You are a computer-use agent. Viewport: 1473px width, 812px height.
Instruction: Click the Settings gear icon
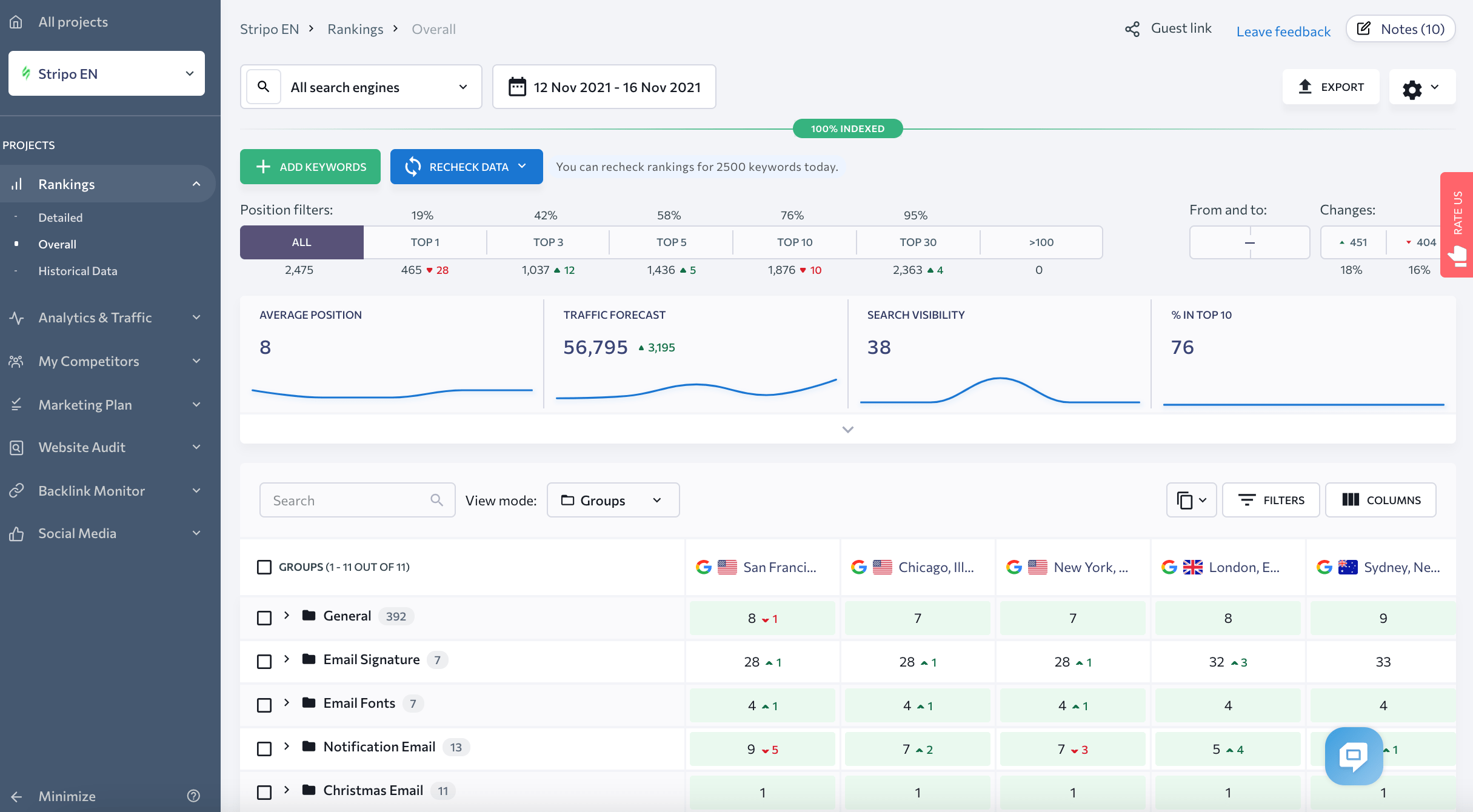[x=1413, y=88]
